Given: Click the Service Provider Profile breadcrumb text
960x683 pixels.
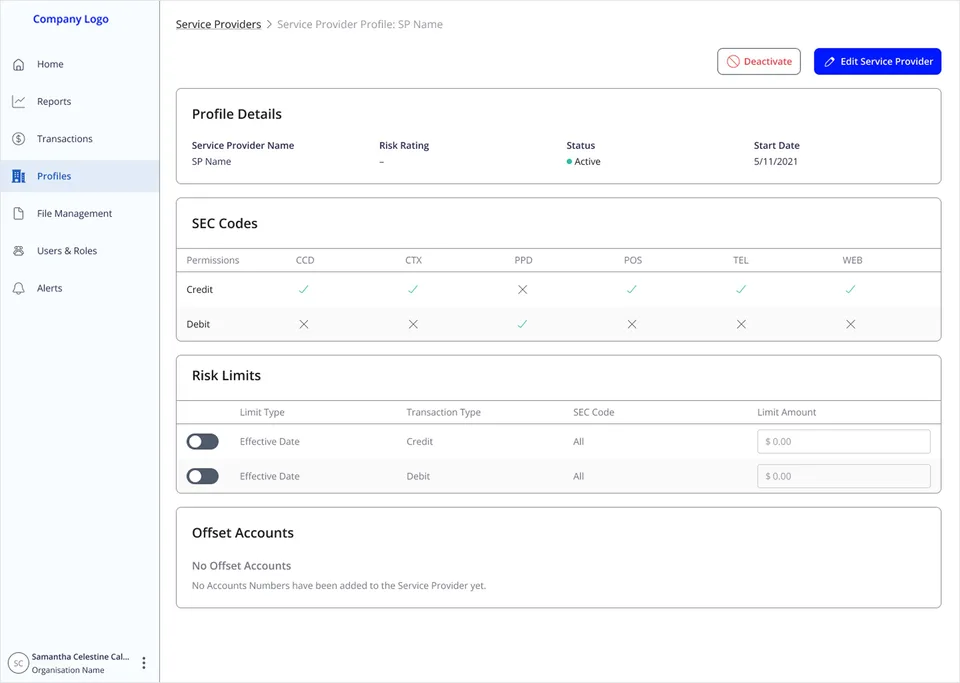Looking at the screenshot, I should coord(360,24).
